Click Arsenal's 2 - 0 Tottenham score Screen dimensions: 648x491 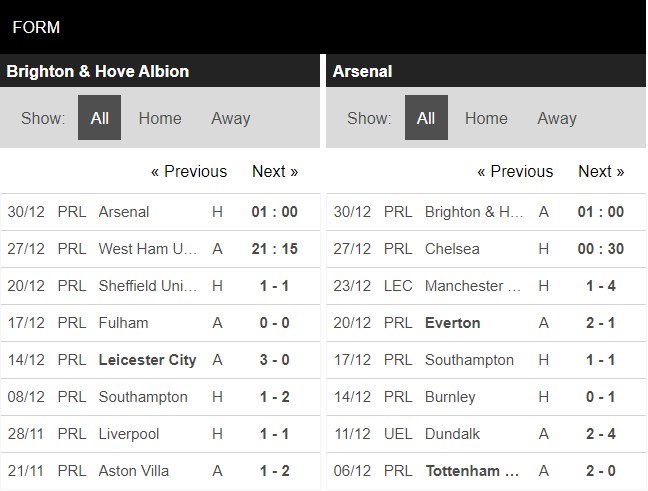(600, 471)
